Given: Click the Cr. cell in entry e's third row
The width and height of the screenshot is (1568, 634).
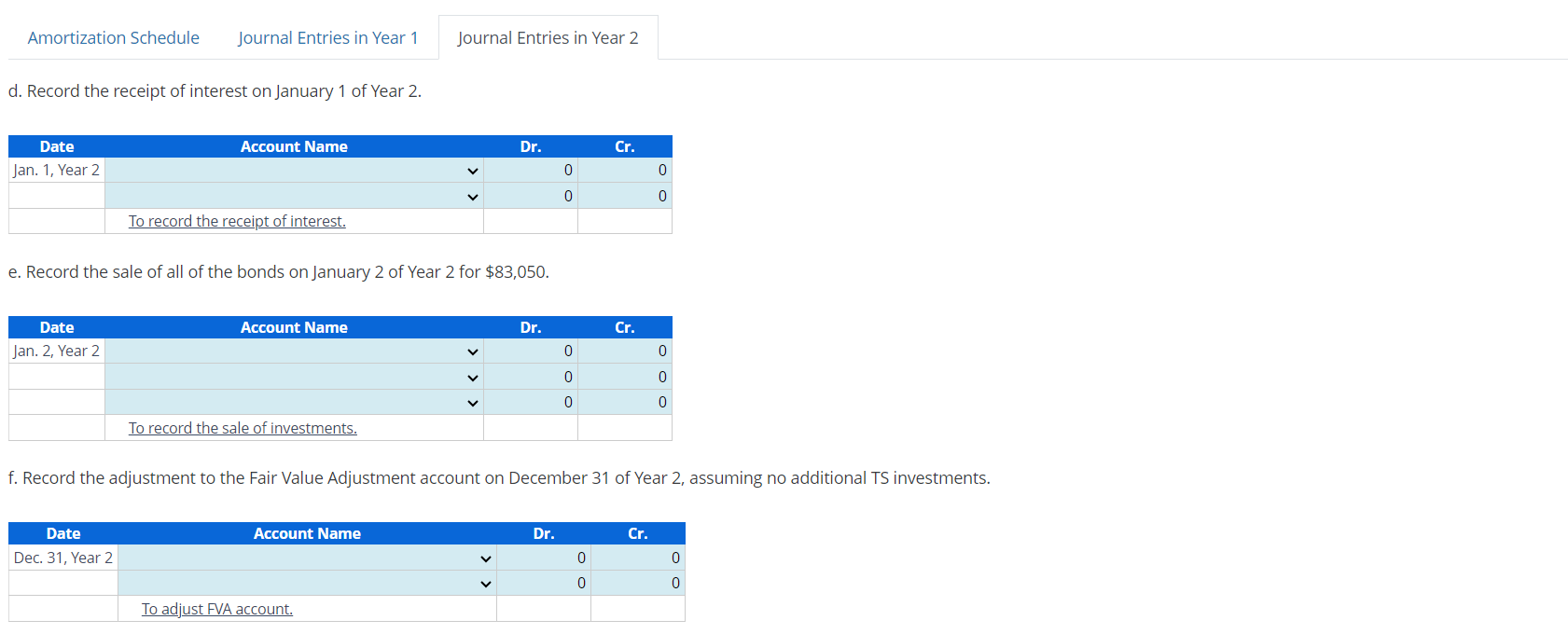Looking at the screenshot, I should pos(625,402).
